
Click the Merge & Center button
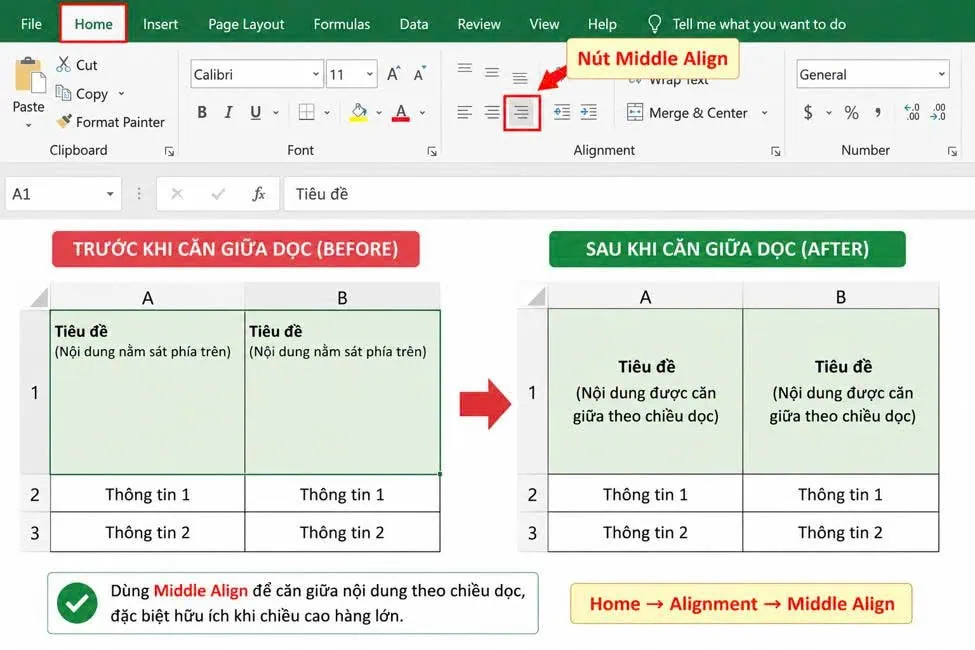click(x=687, y=113)
